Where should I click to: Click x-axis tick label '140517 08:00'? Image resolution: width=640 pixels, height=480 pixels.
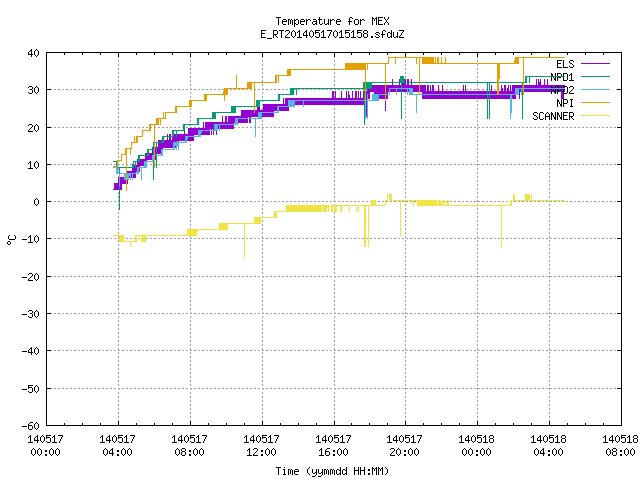(x=189, y=446)
